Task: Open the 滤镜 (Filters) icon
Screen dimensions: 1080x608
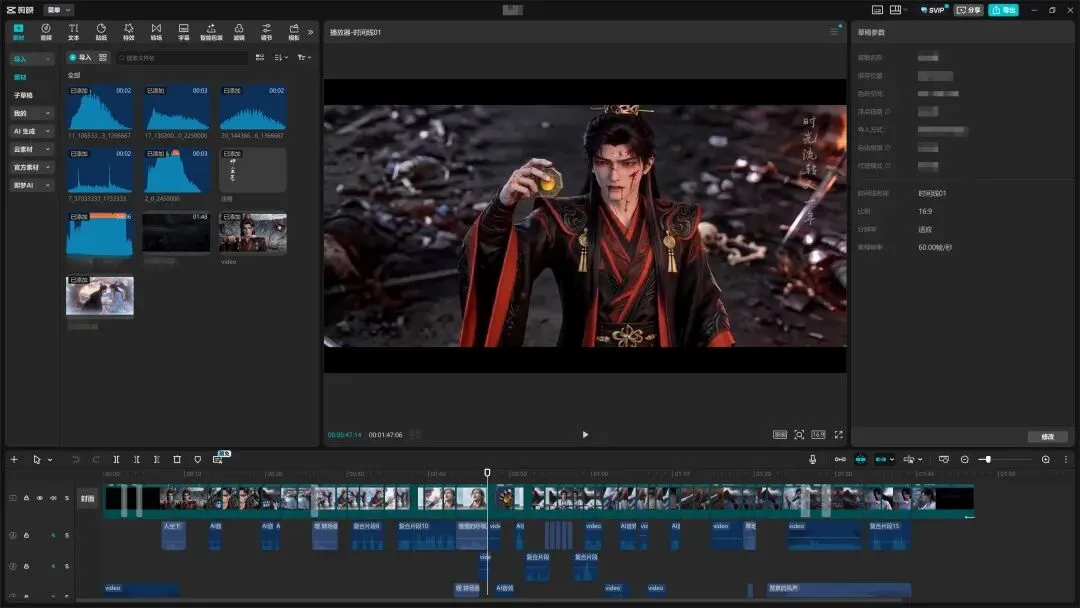Action: [238, 31]
